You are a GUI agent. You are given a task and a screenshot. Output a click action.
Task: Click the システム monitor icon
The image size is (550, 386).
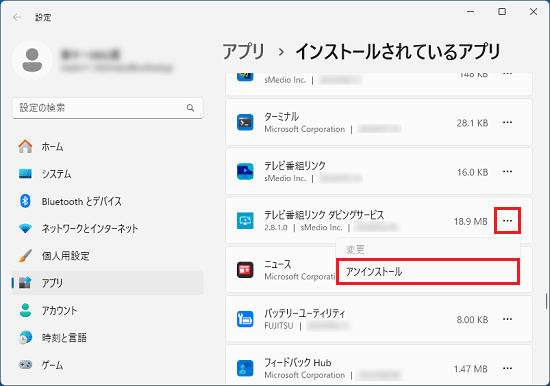[25, 174]
